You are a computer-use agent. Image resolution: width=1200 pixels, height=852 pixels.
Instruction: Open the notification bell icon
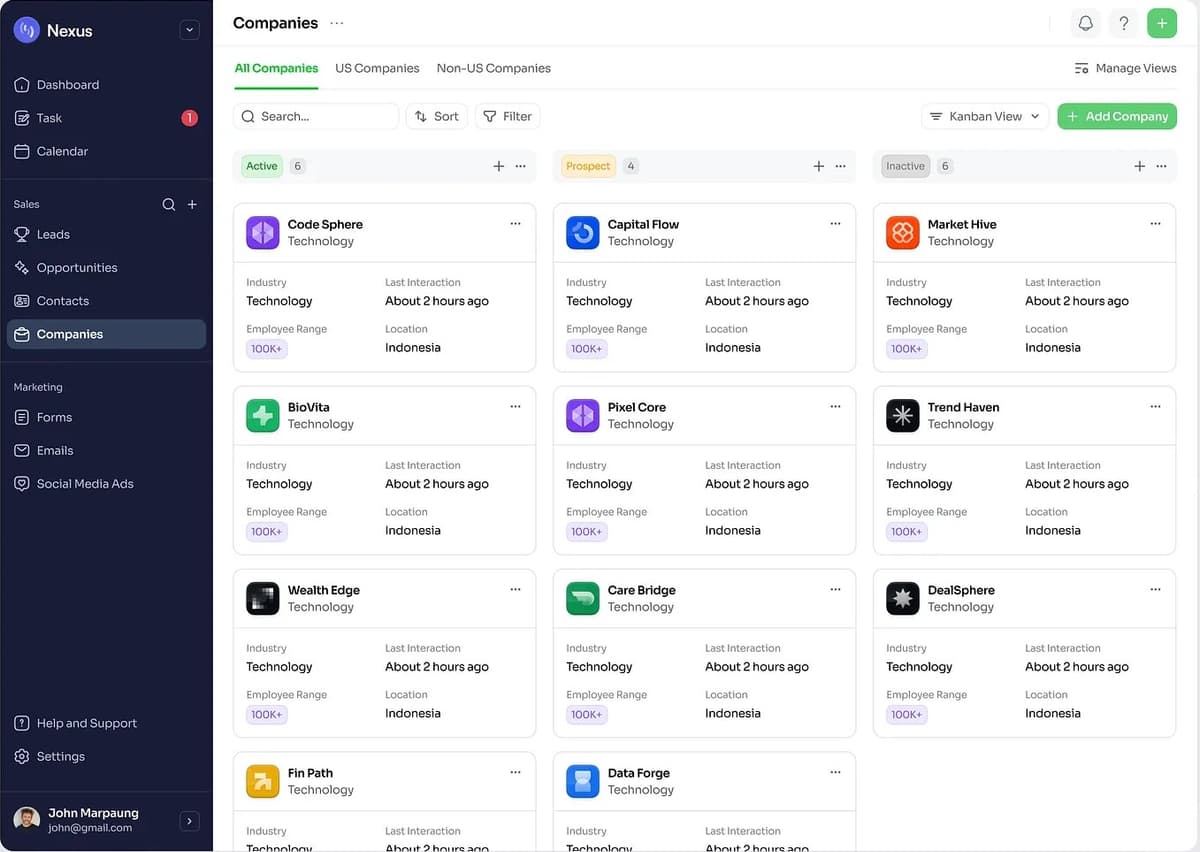[x=1085, y=23]
